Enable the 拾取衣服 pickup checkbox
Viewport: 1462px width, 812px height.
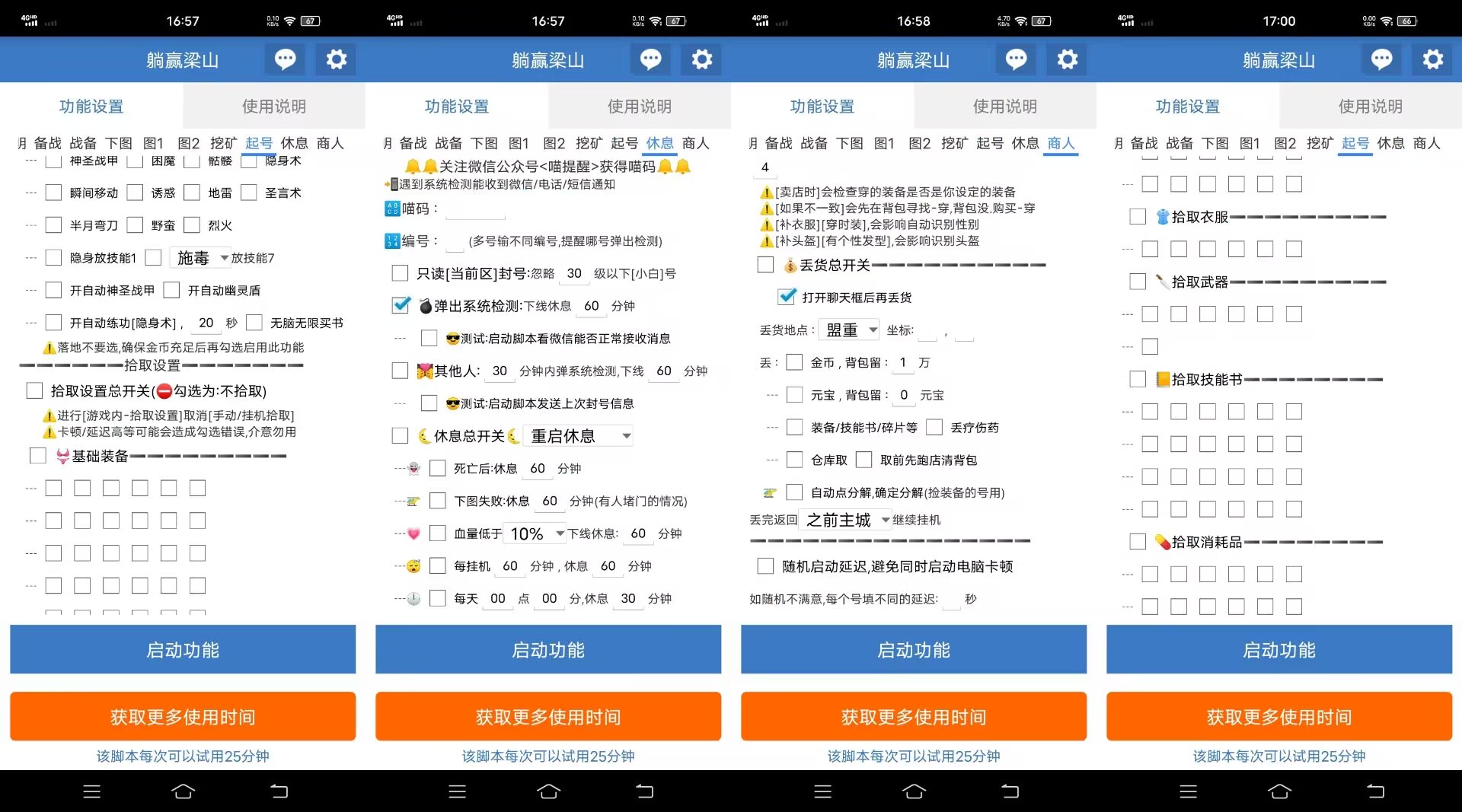pos(1138,216)
